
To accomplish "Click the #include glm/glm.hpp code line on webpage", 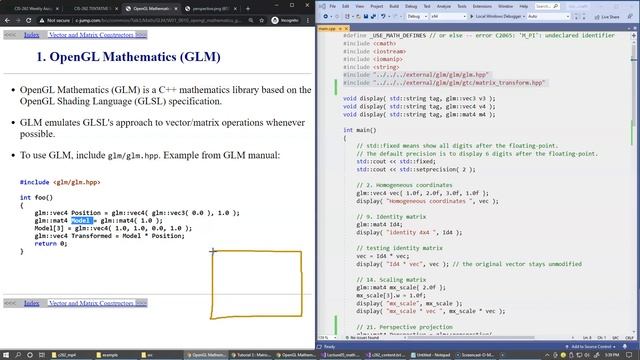I will tap(60, 182).
